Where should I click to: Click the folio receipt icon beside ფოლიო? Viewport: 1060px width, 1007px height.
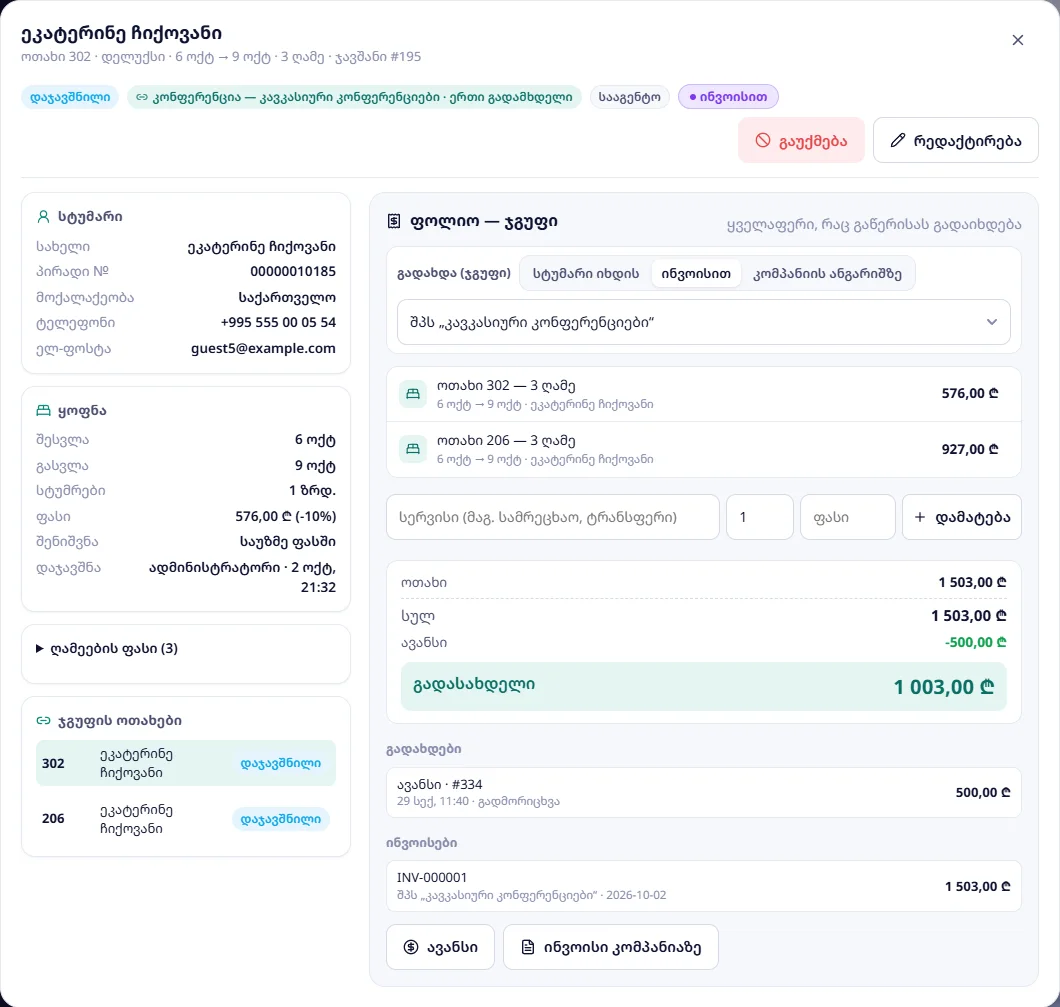[394, 222]
